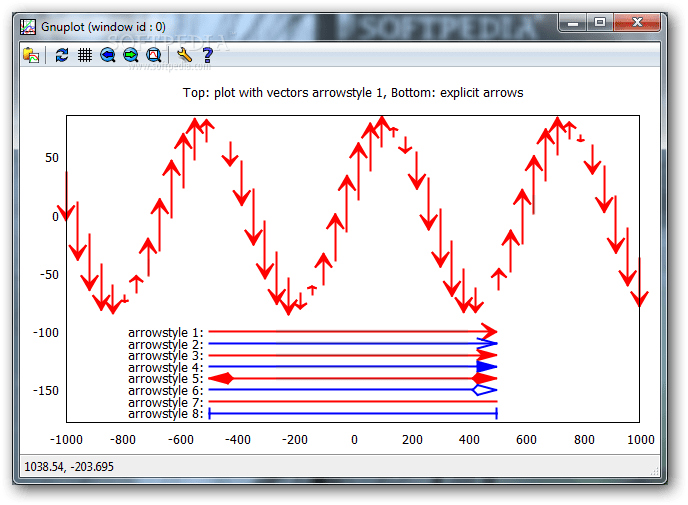Maximize the Gnuplot window
This screenshot has width=688, height=505.
(600, 22)
